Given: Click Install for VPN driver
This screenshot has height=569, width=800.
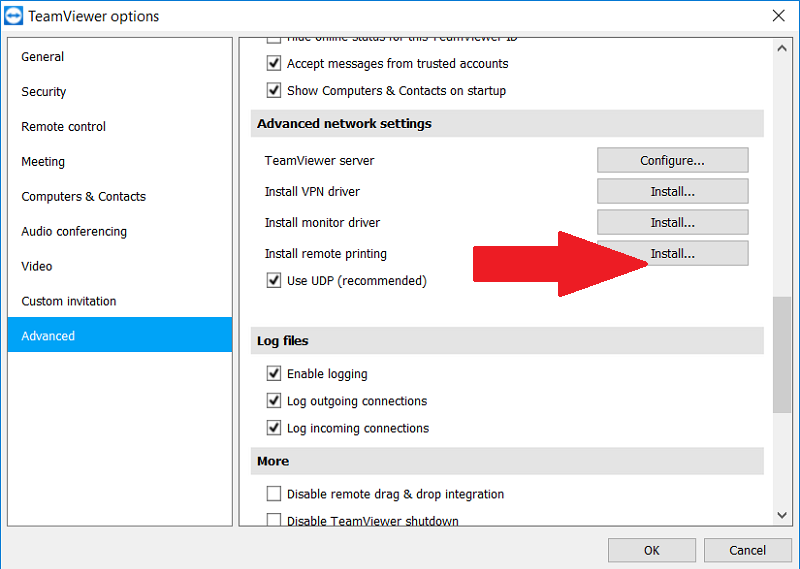Looking at the screenshot, I should click(672, 191).
